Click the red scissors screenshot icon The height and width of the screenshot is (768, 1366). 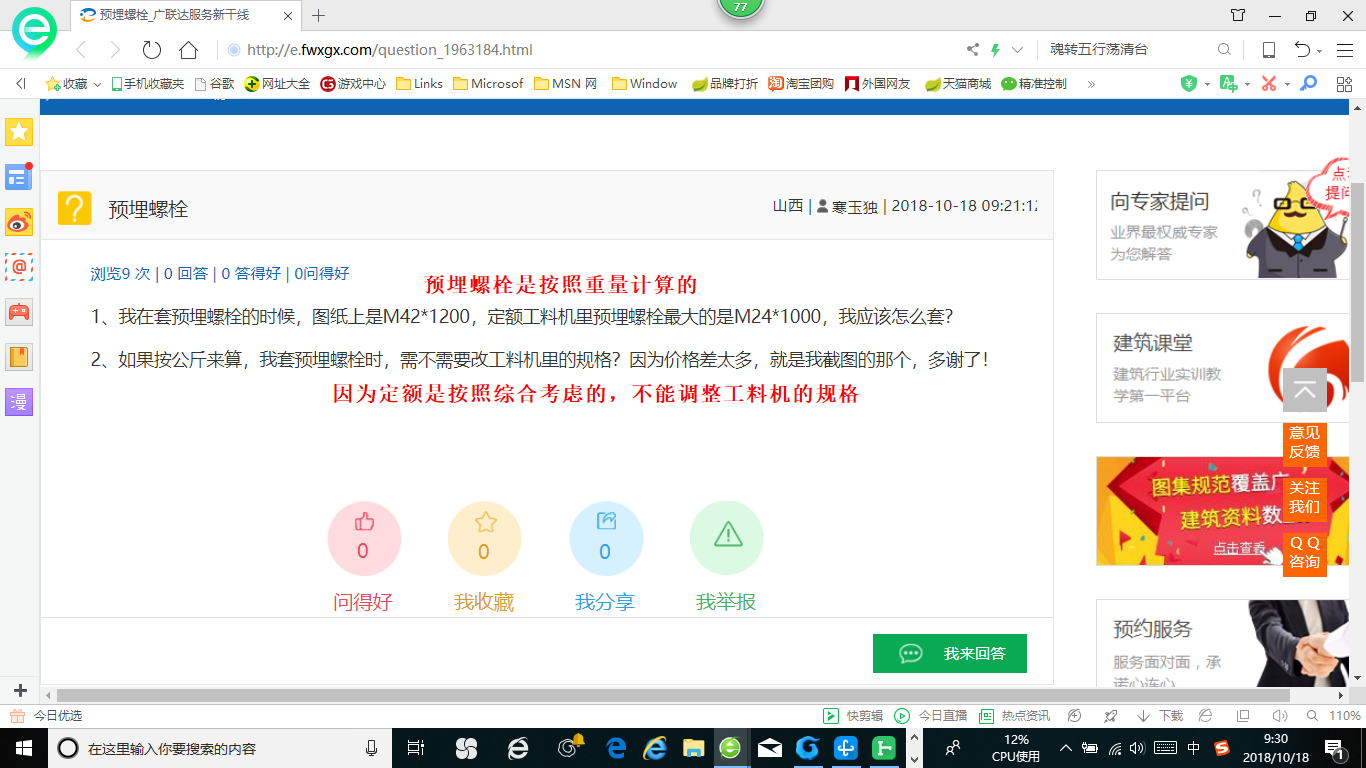pos(1268,84)
